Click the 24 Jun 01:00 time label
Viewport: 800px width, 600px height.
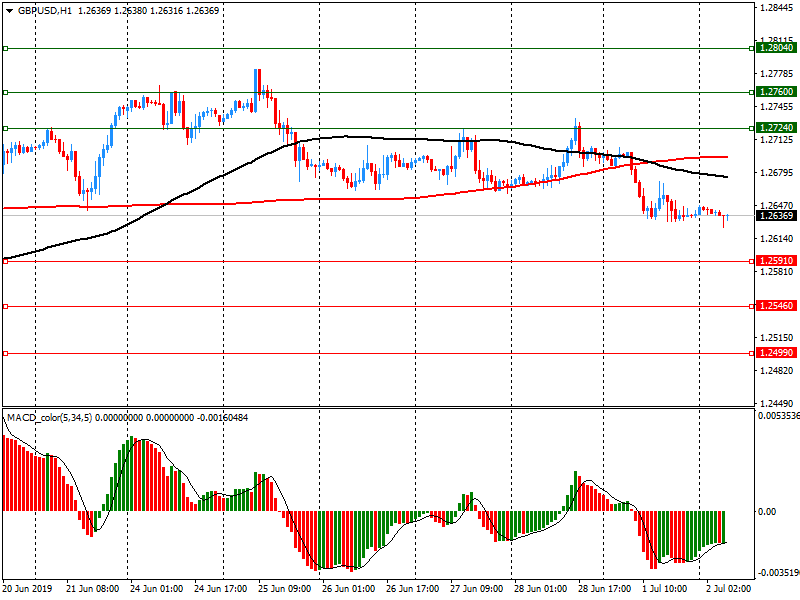pos(157,588)
